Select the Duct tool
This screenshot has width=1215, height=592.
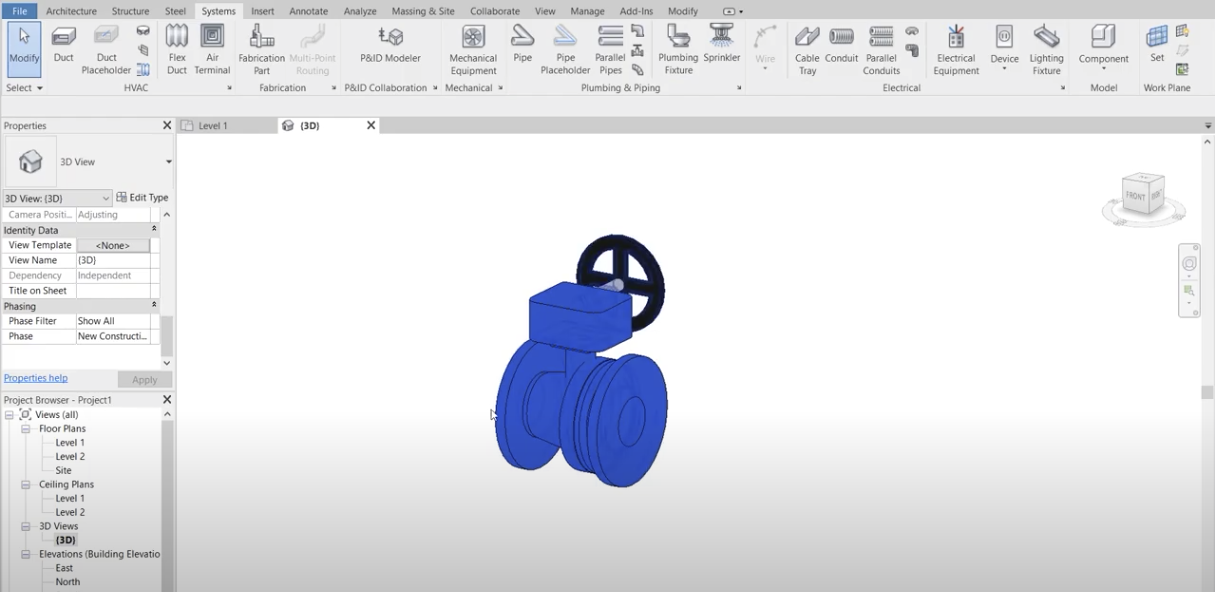(64, 46)
